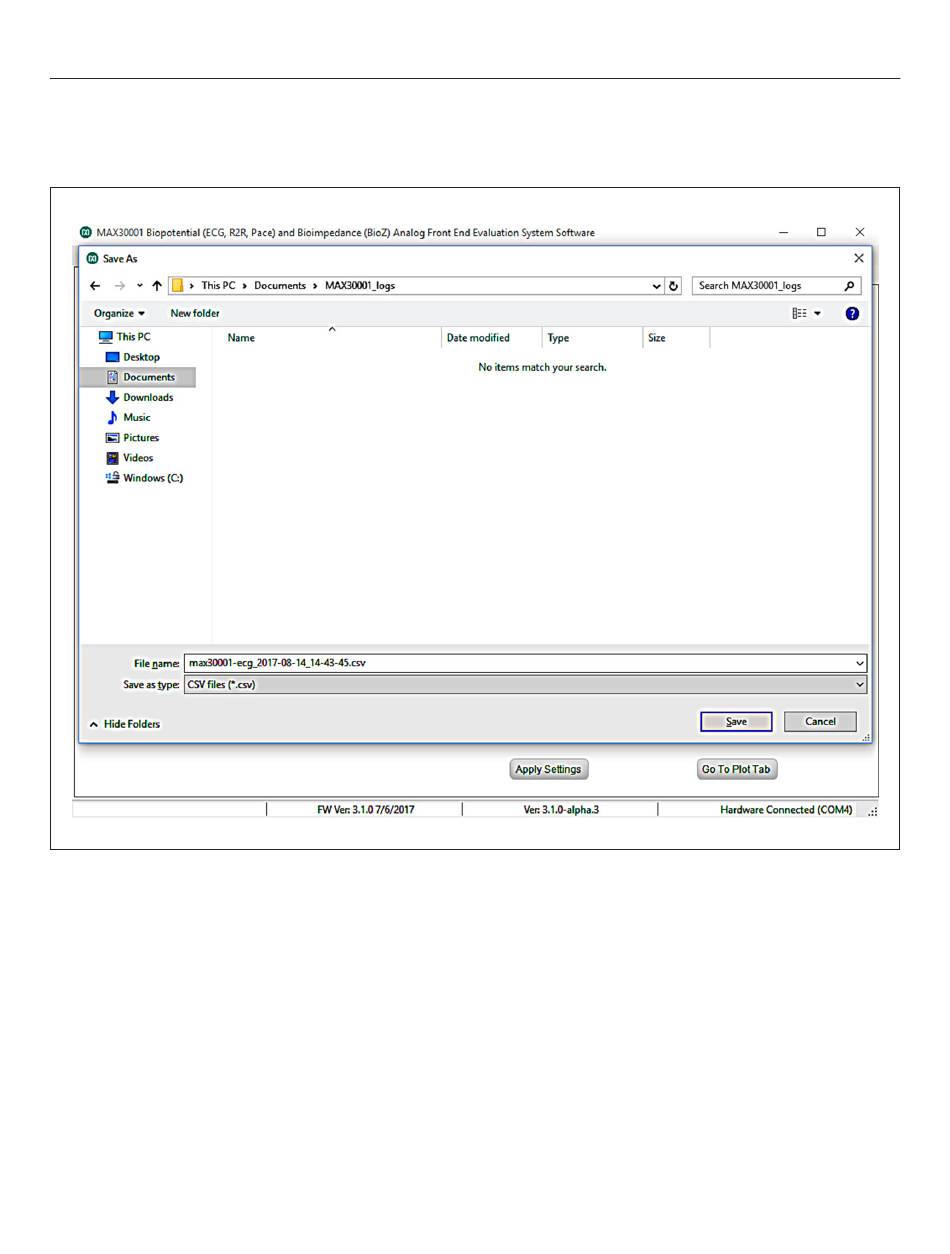Change the view layout icon
This screenshot has height=1254, width=950.
800,313
